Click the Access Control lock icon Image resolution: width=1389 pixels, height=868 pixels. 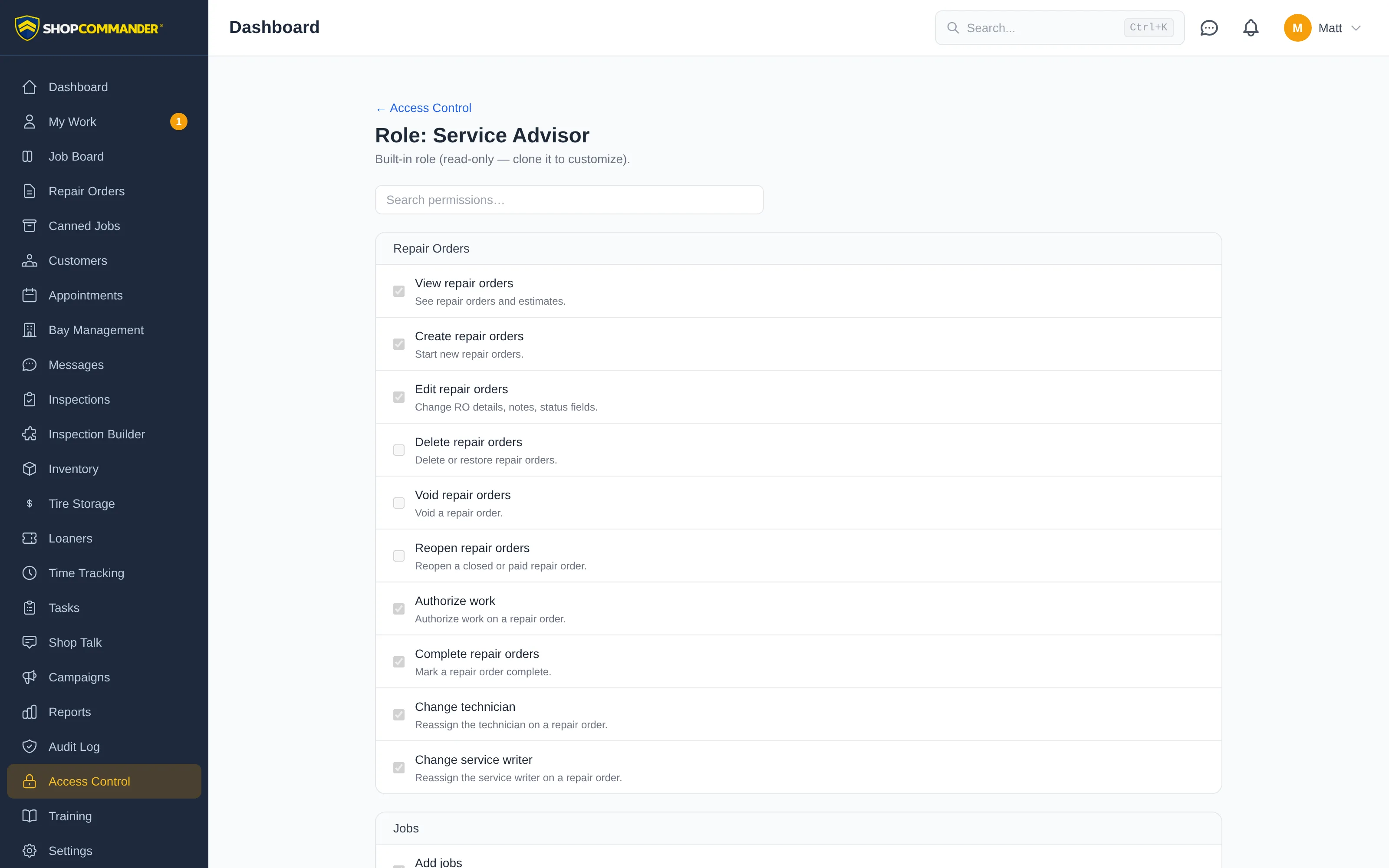point(29,782)
